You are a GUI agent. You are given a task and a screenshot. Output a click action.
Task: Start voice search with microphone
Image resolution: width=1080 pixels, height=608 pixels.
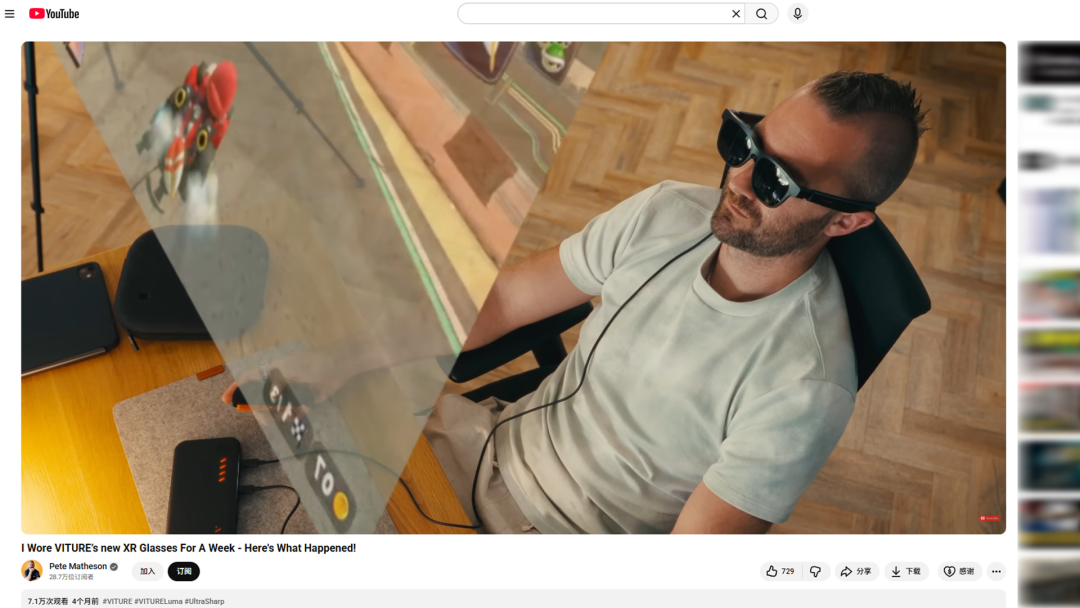(x=797, y=14)
